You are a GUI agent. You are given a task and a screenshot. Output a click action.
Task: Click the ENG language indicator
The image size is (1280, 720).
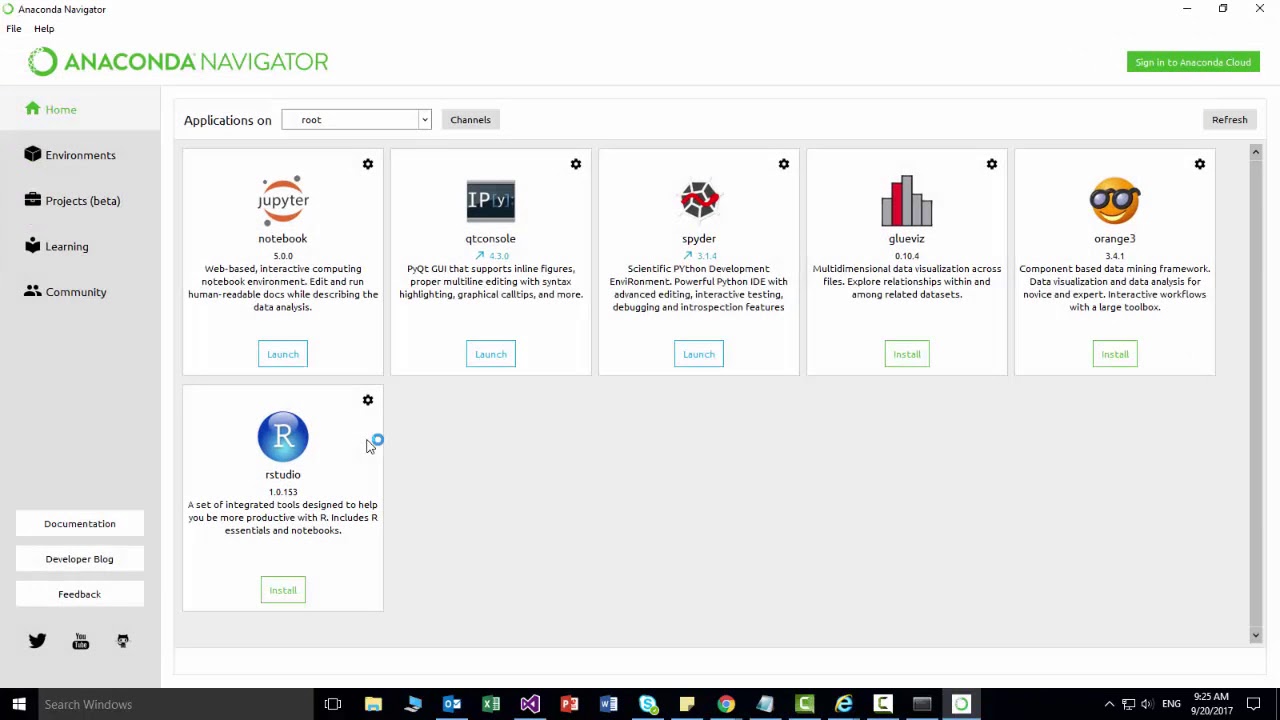point(1171,704)
